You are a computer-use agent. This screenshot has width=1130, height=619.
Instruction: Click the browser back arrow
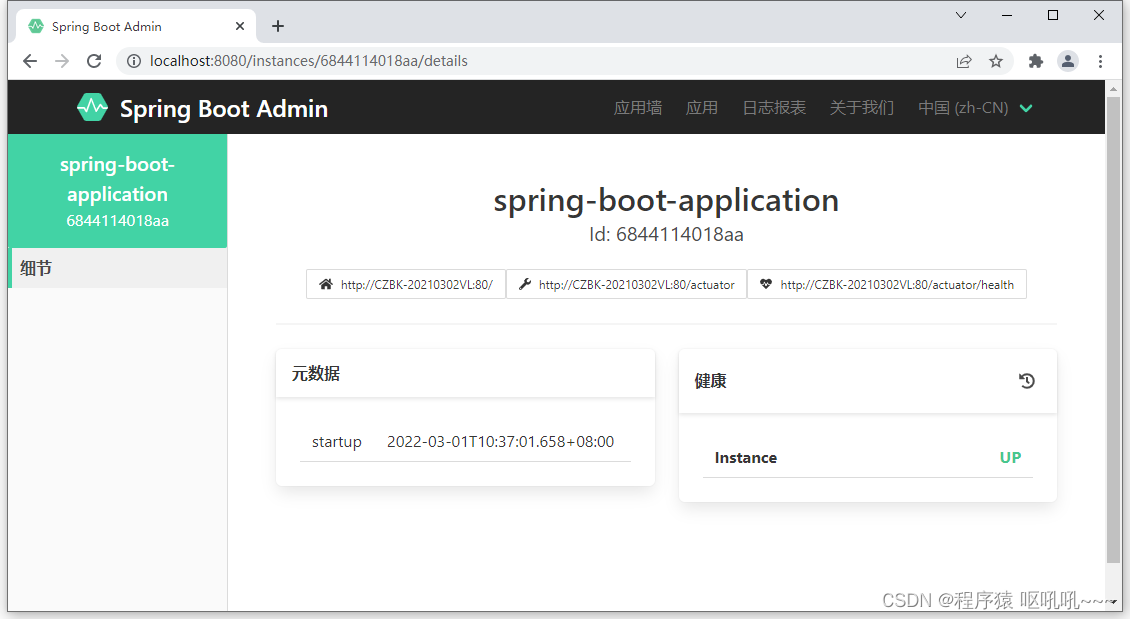30,61
